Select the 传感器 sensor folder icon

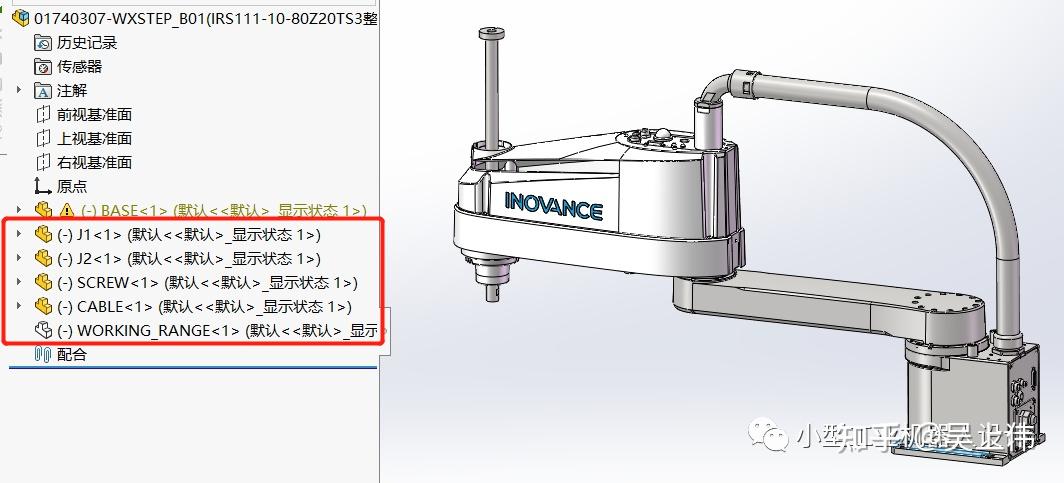point(43,66)
